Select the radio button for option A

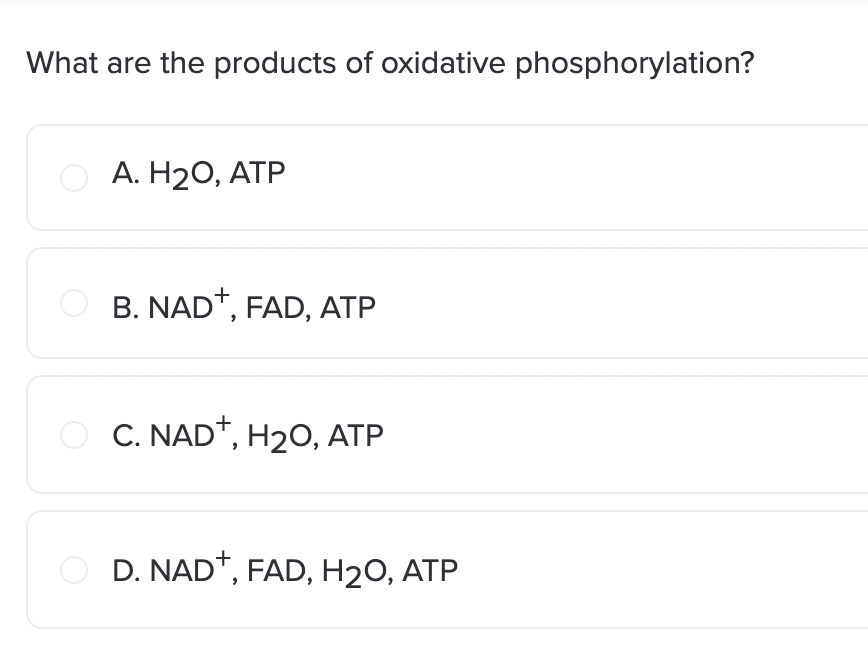74,178
